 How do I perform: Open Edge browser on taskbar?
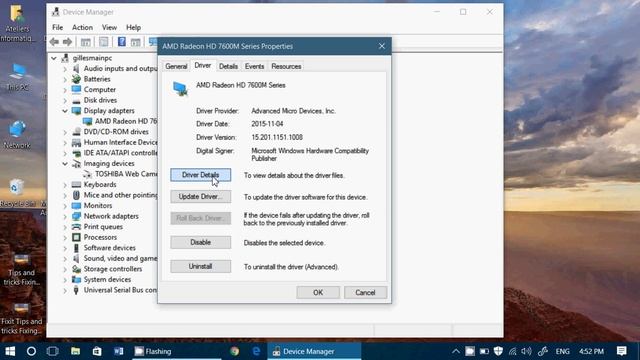point(256,351)
